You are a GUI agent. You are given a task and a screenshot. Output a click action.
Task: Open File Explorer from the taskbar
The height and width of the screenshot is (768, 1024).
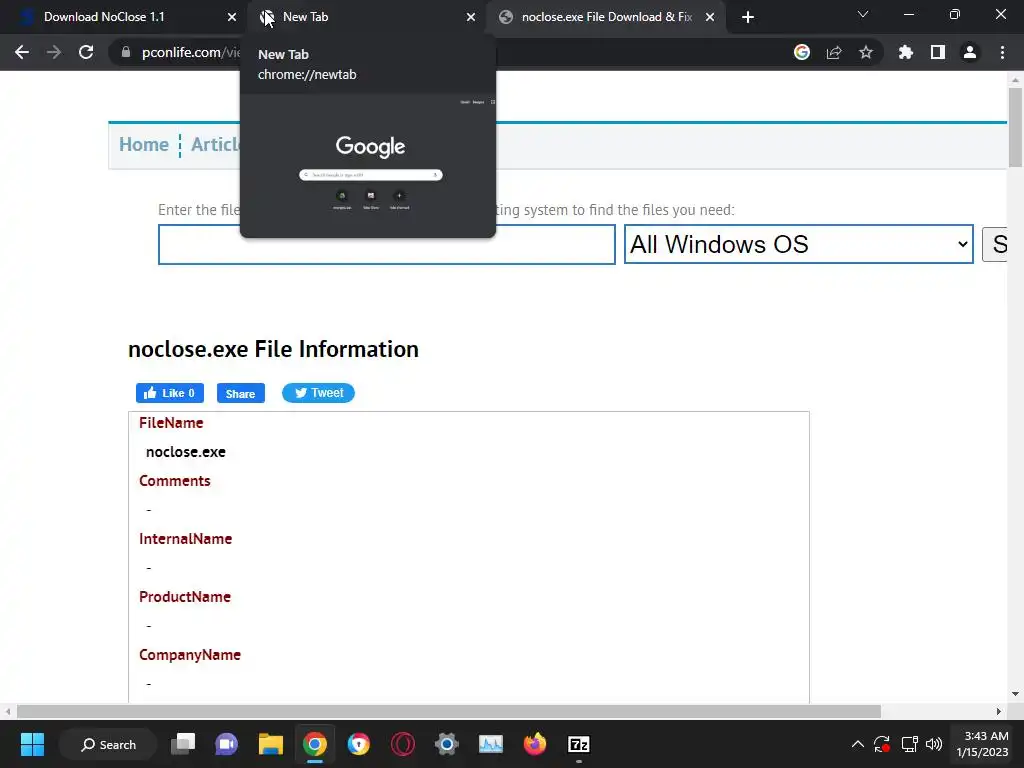pyautogui.click(x=270, y=744)
